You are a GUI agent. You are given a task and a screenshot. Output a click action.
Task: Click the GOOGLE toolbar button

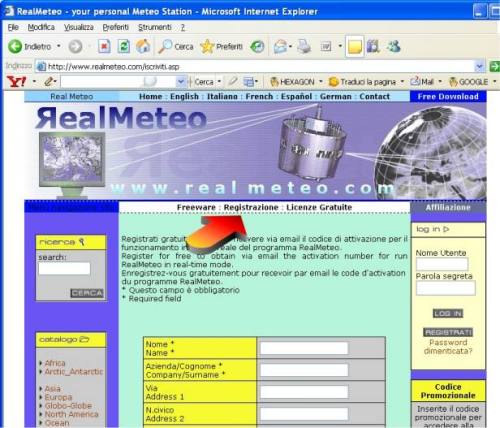[468, 82]
